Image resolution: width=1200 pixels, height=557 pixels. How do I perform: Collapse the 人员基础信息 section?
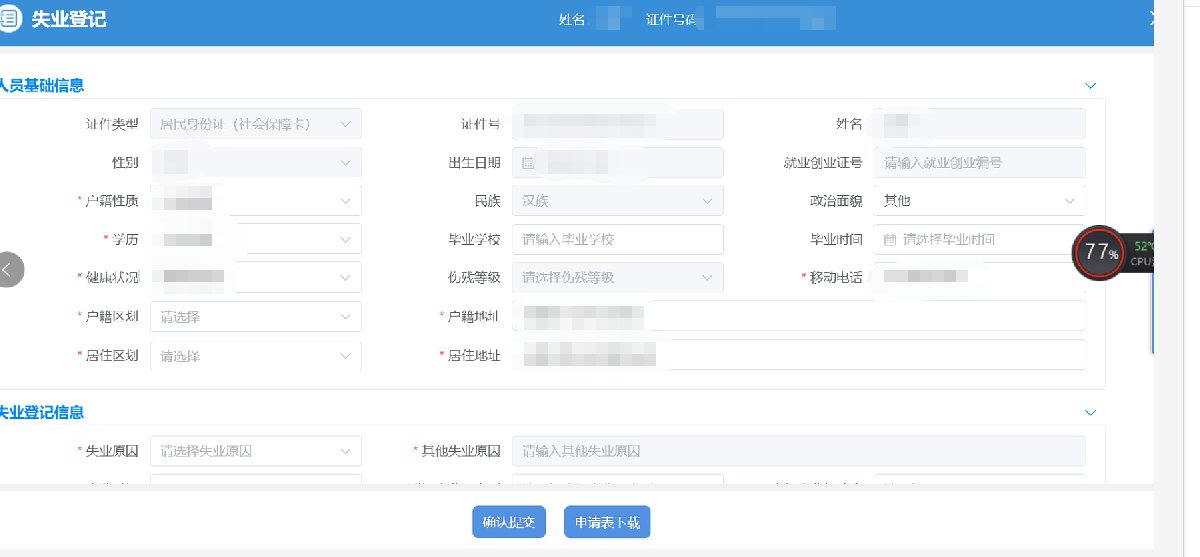1090,86
